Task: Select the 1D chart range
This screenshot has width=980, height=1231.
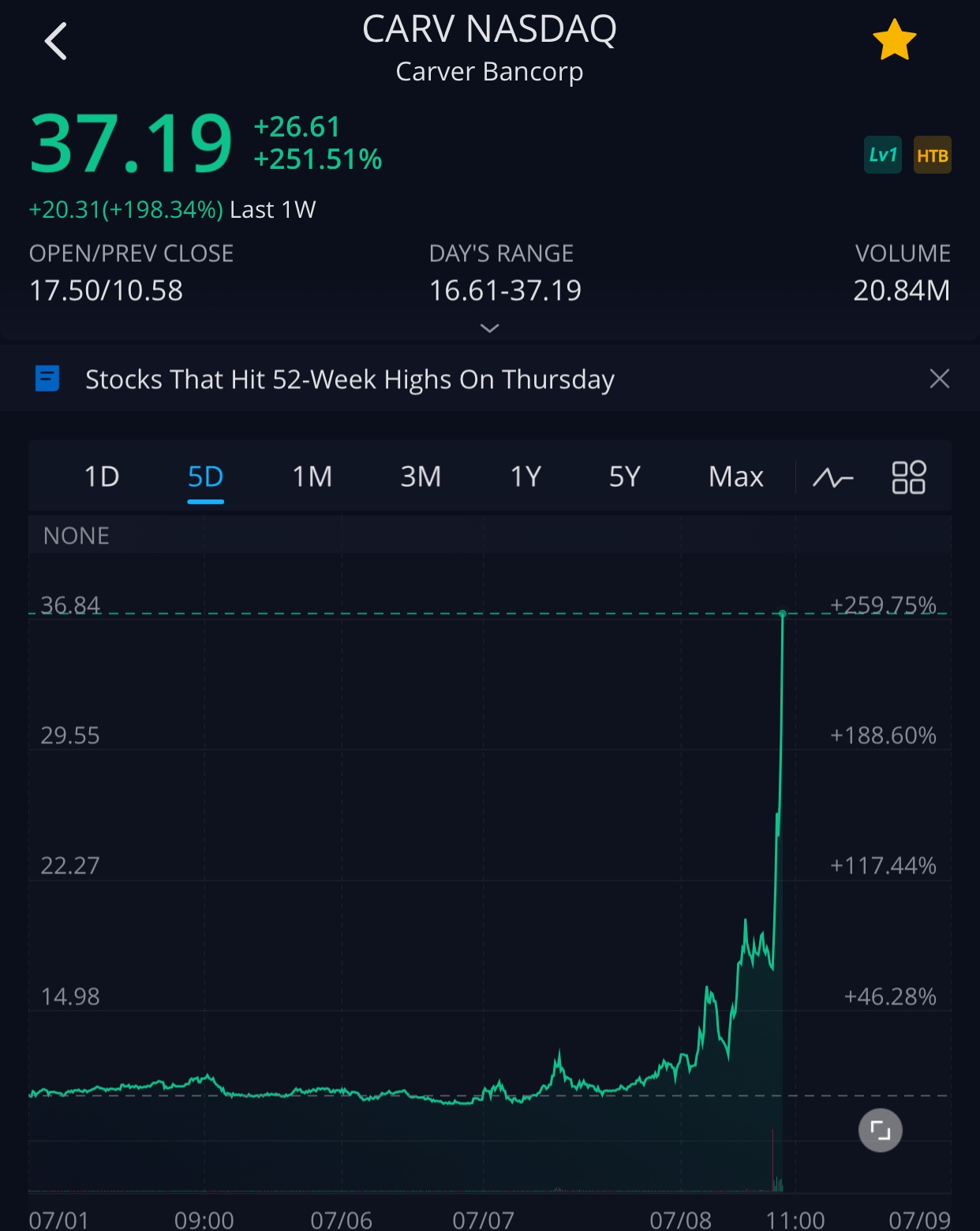Action: click(x=102, y=477)
